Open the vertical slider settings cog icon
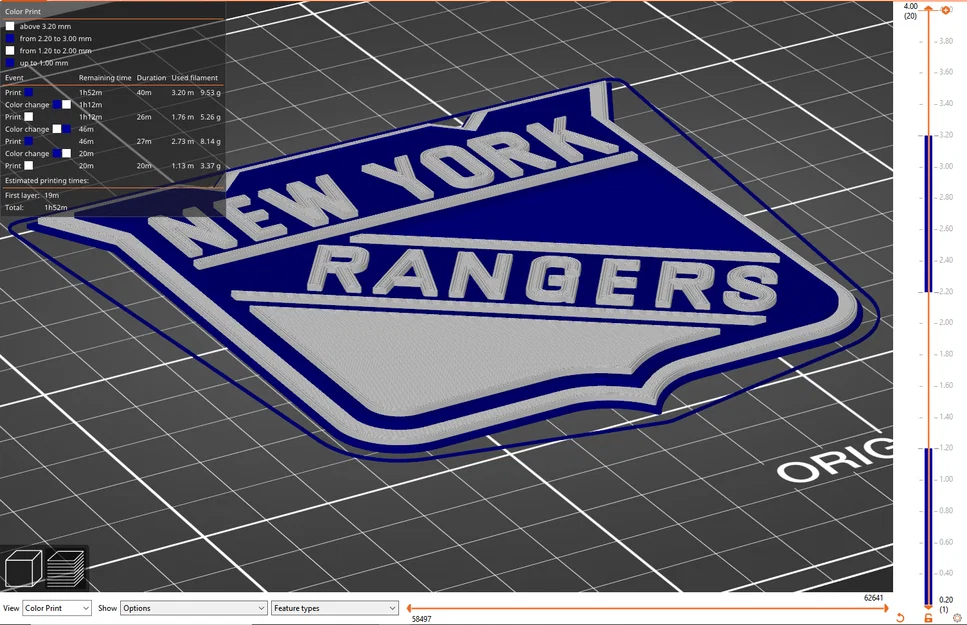 tap(957, 618)
